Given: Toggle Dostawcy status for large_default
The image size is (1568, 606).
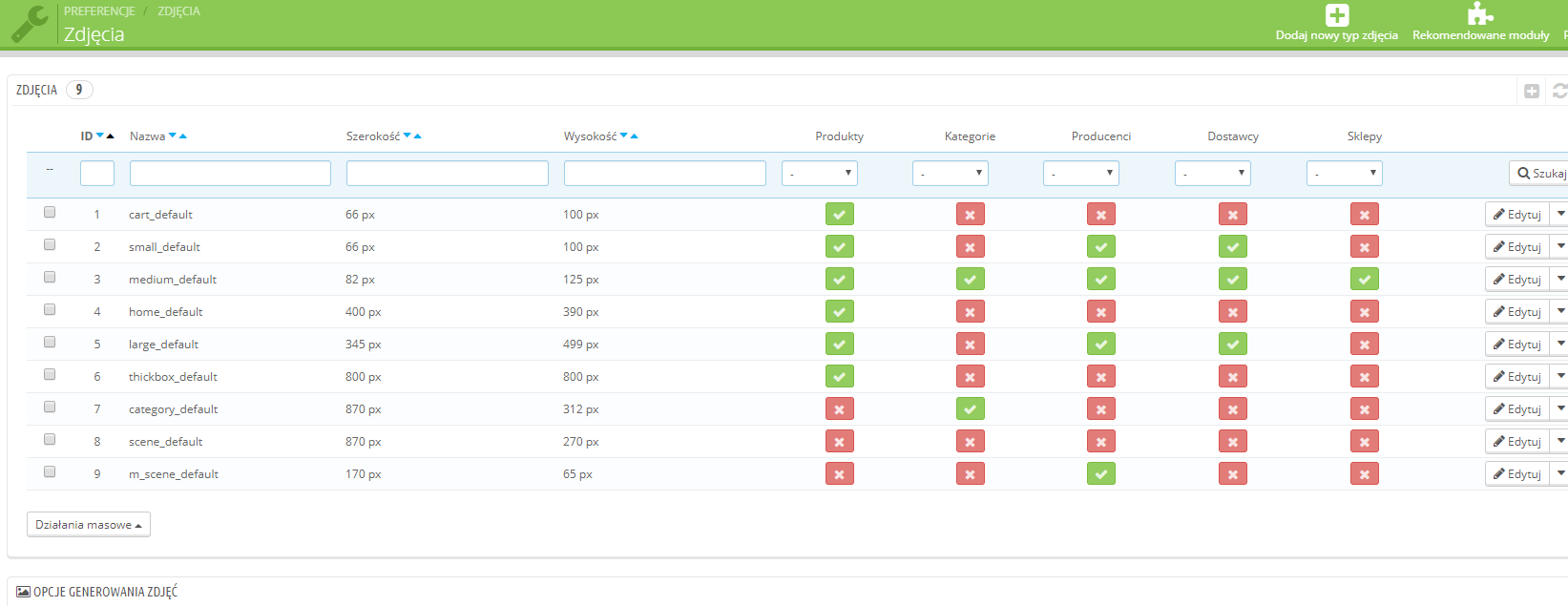Looking at the screenshot, I should pyautogui.click(x=1233, y=345).
